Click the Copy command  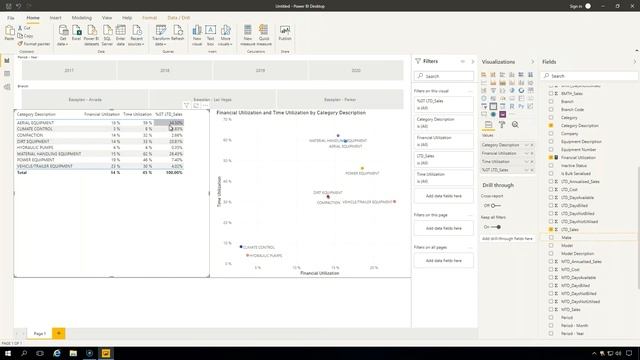(x=25, y=36)
